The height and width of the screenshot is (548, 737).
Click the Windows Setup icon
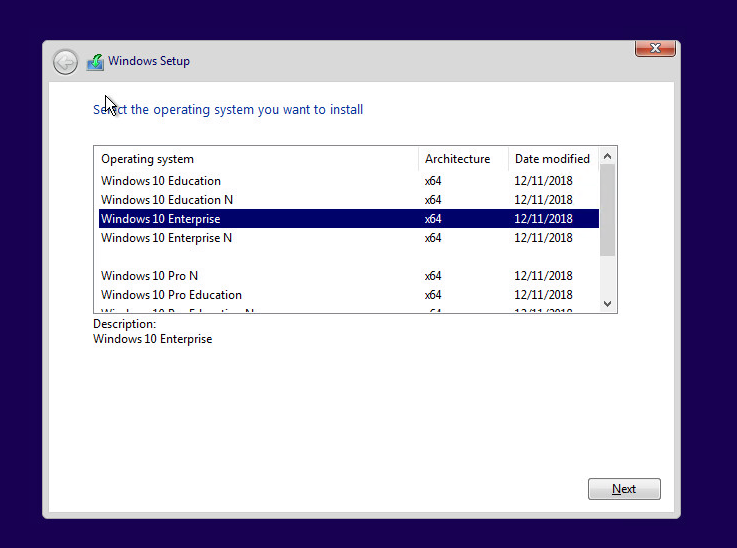coord(95,62)
